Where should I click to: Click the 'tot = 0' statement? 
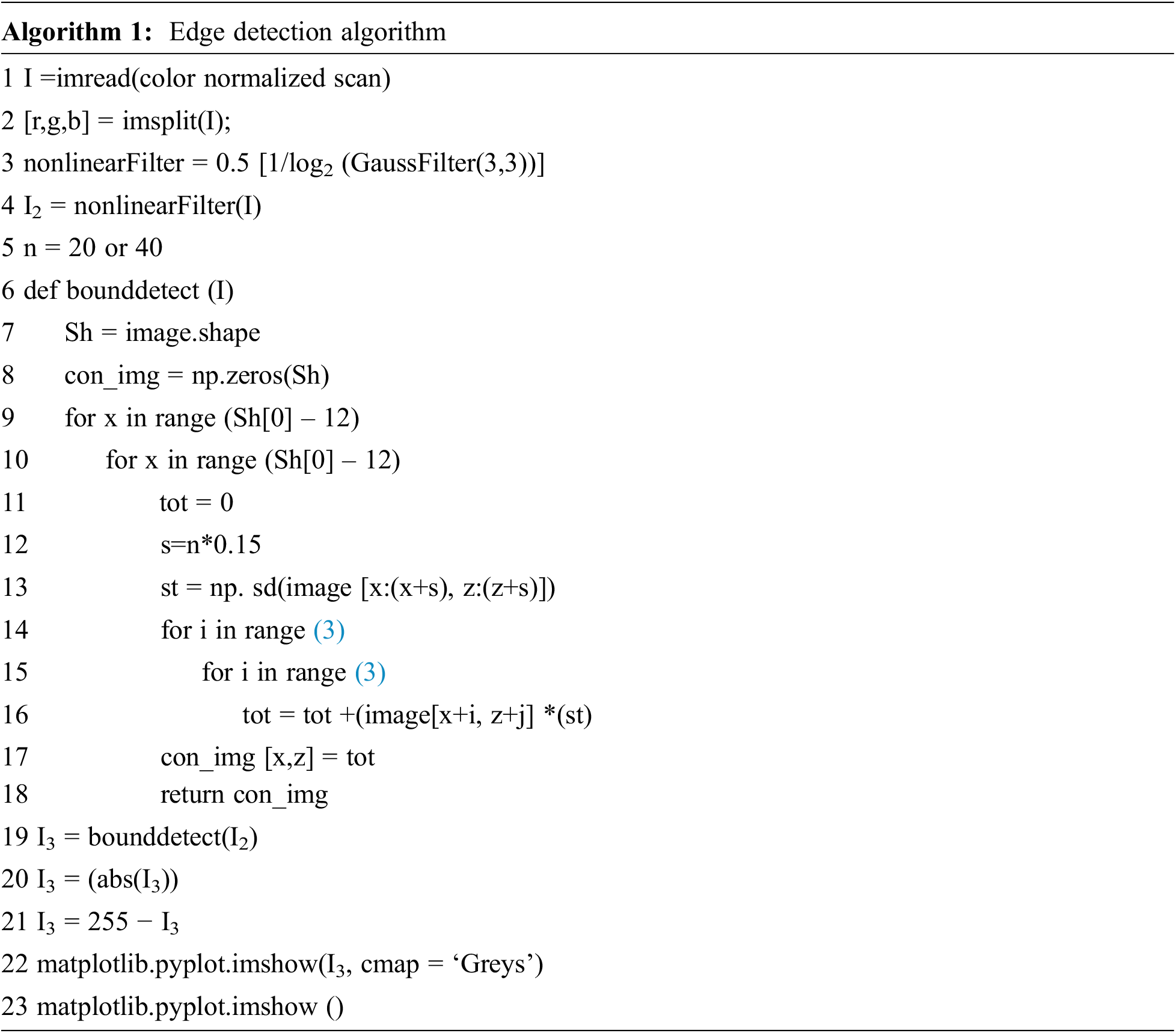pyautogui.click(x=196, y=503)
